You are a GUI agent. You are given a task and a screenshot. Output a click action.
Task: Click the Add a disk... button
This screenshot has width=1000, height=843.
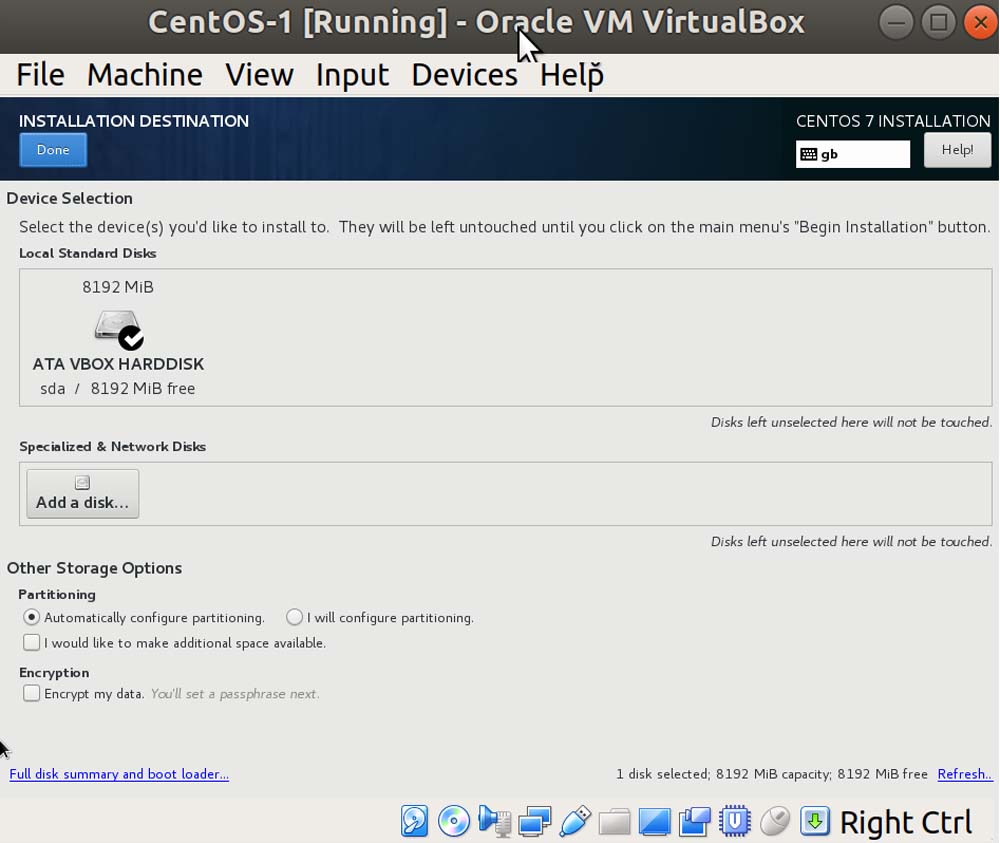[83, 494]
